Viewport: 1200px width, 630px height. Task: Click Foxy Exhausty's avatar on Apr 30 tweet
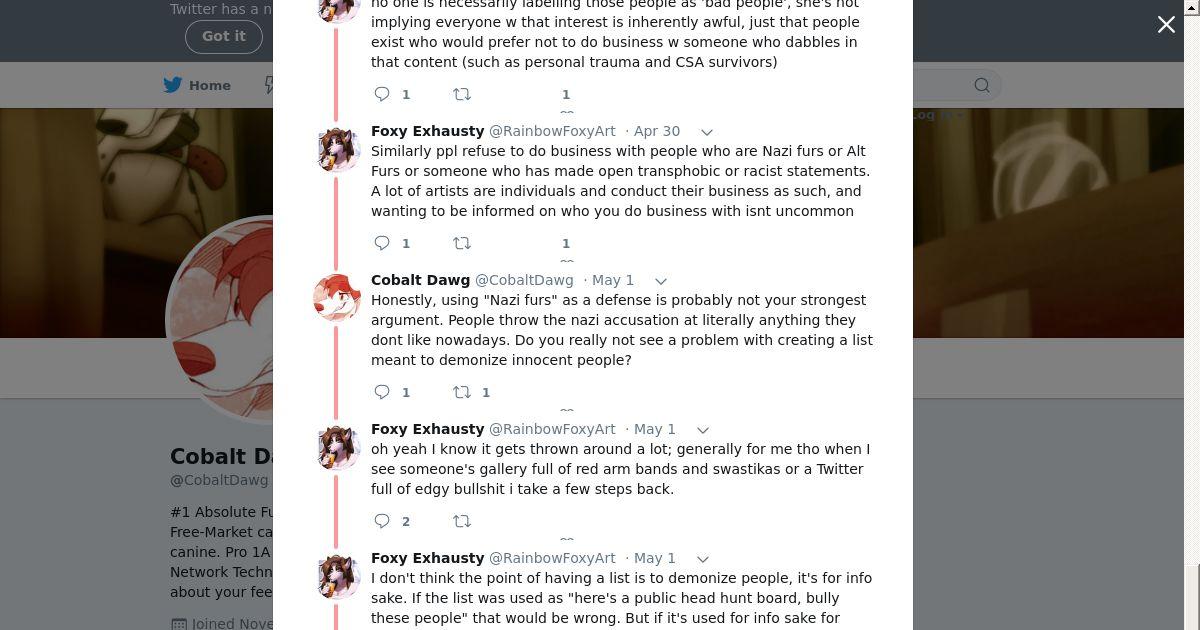pyautogui.click(x=337, y=149)
